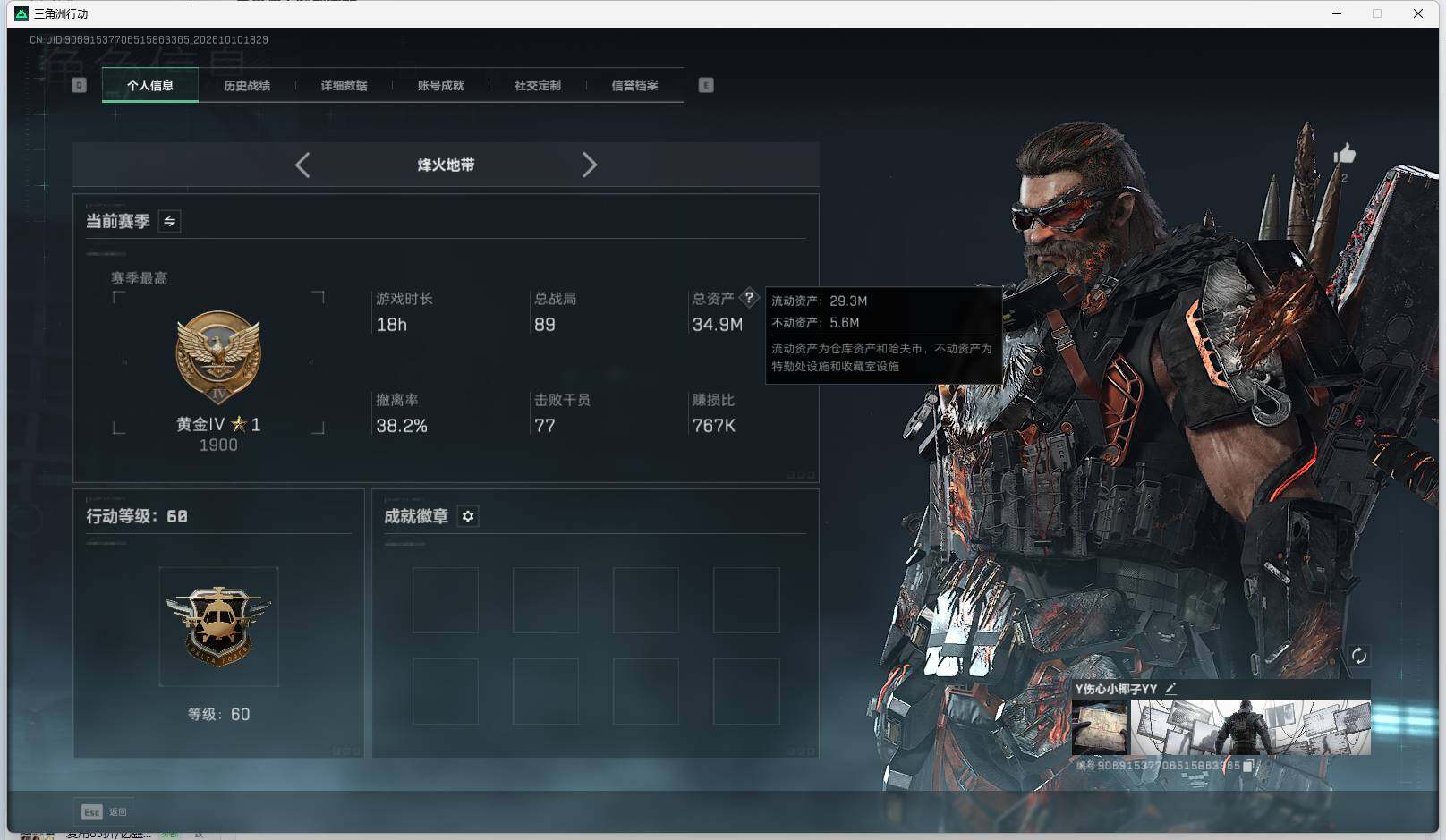Go to previous mode with left chevron
Screen dimensions: 1446x840
point(302,165)
